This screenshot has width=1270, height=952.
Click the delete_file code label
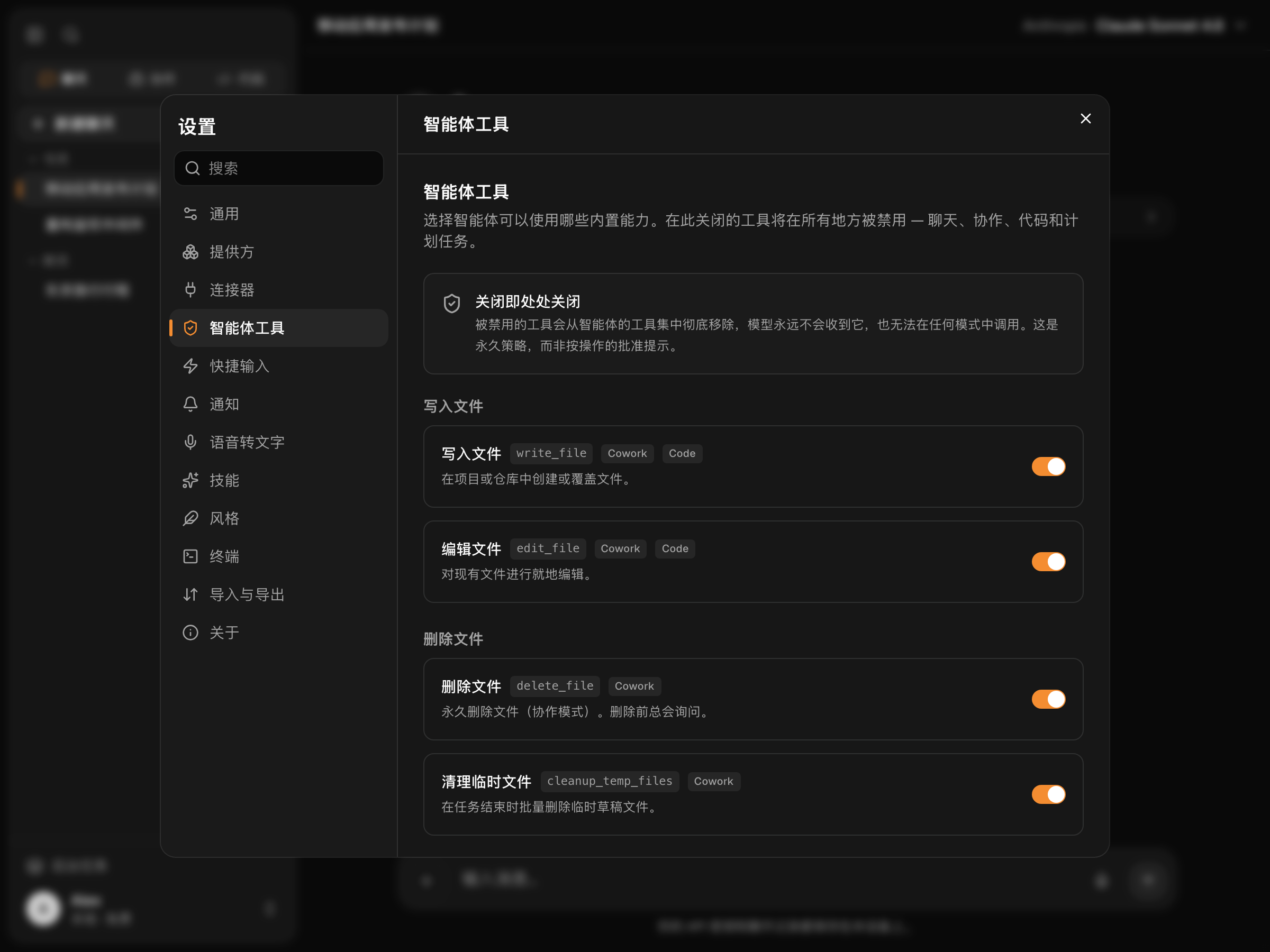[555, 686]
